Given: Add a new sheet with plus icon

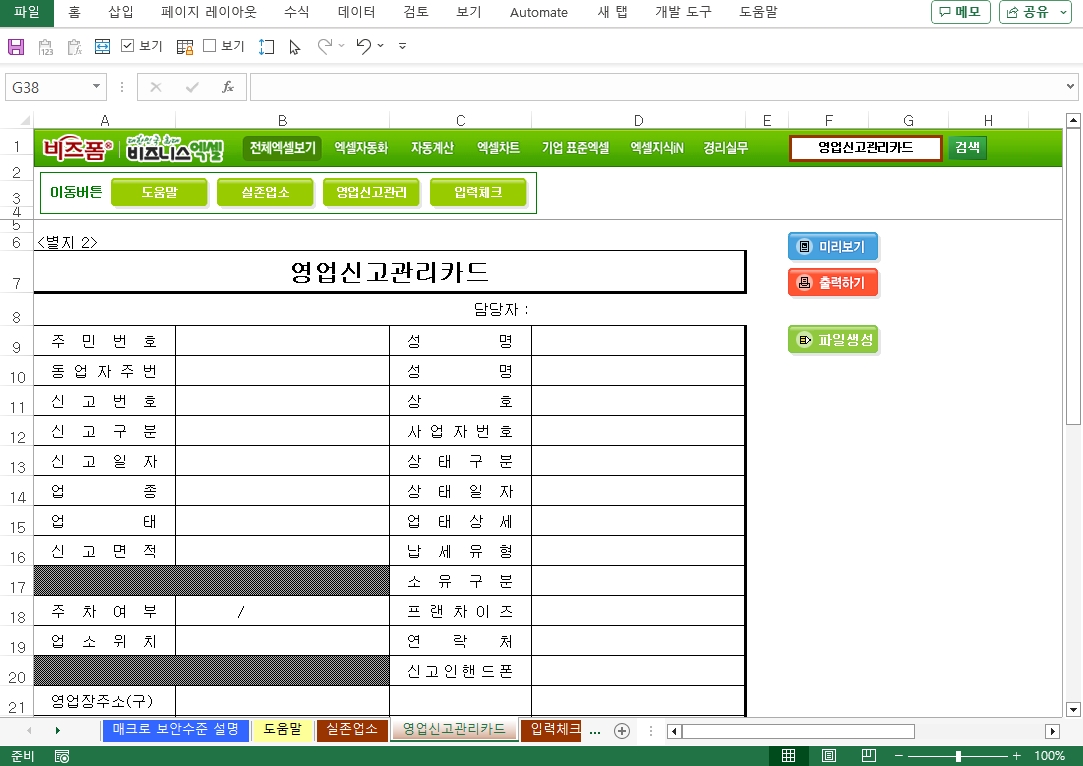Looking at the screenshot, I should pos(621,731).
